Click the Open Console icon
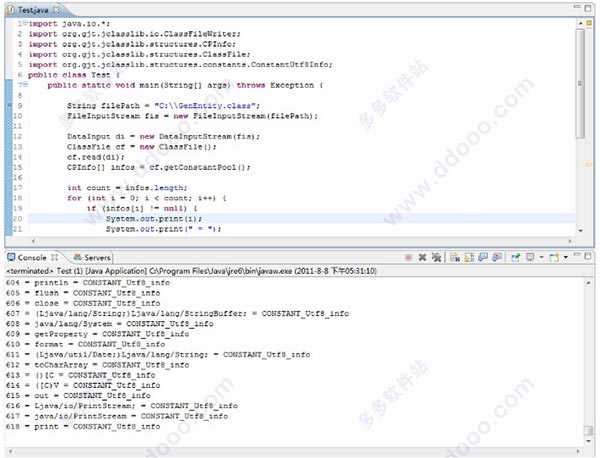The height and width of the screenshot is (458, 600). (x=555, y=257)
